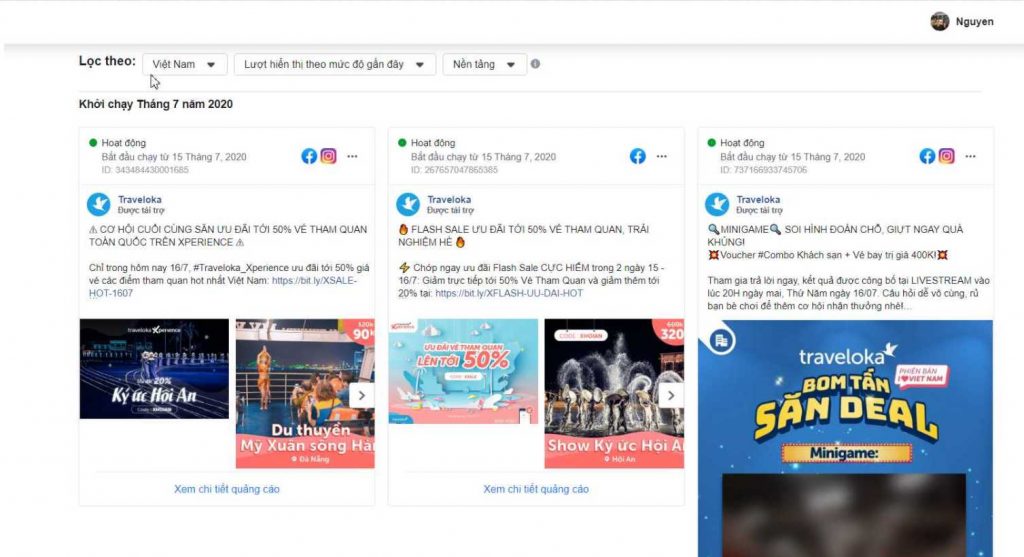Viewport: 1024px width, 557px height.
Task: Click the 'Hoạt động' status on the first ad
Action: pyautogui.click(x=123, y=142)
